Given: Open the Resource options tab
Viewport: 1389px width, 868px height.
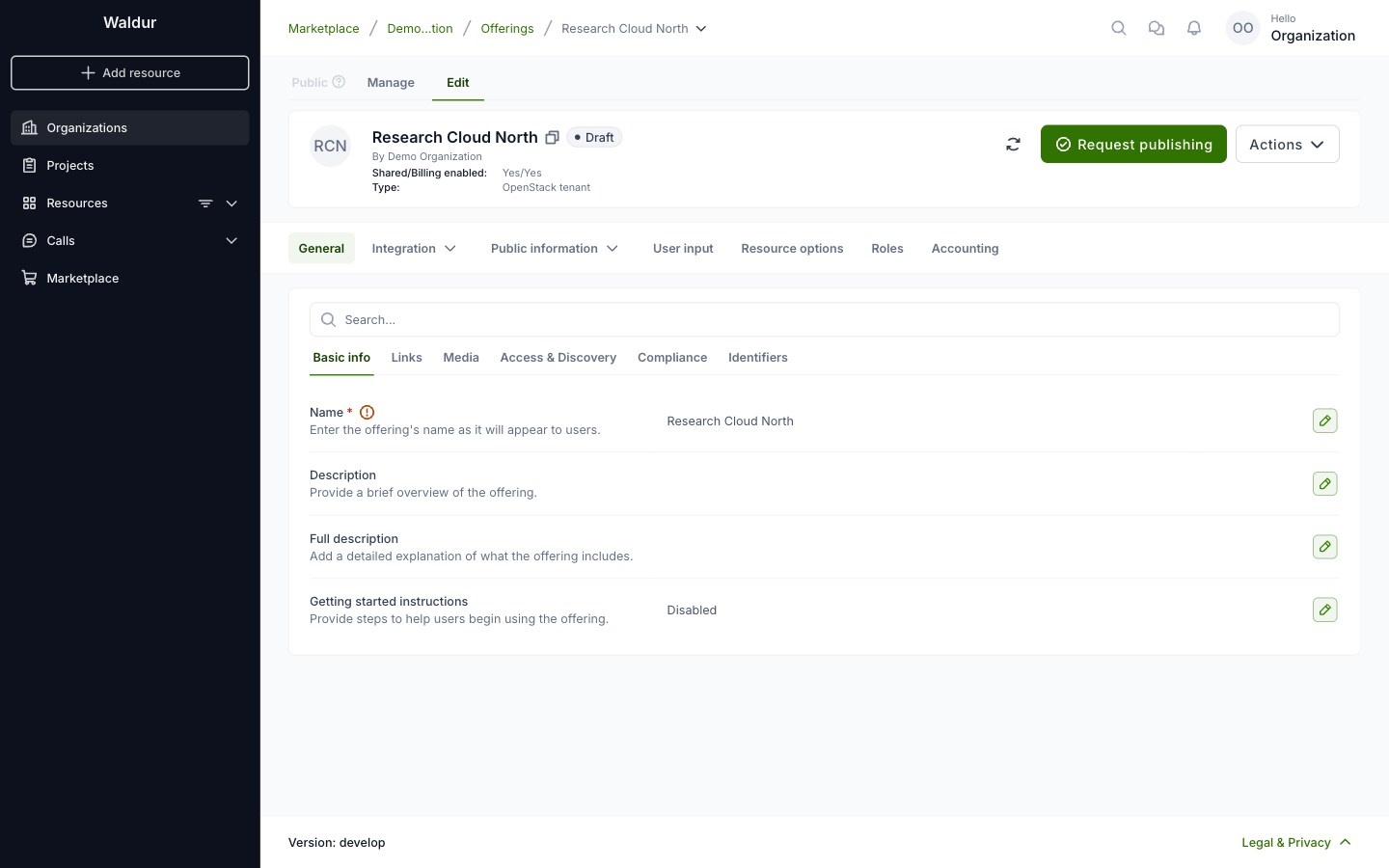Looking at the screenshot, I should coord(792,248).
